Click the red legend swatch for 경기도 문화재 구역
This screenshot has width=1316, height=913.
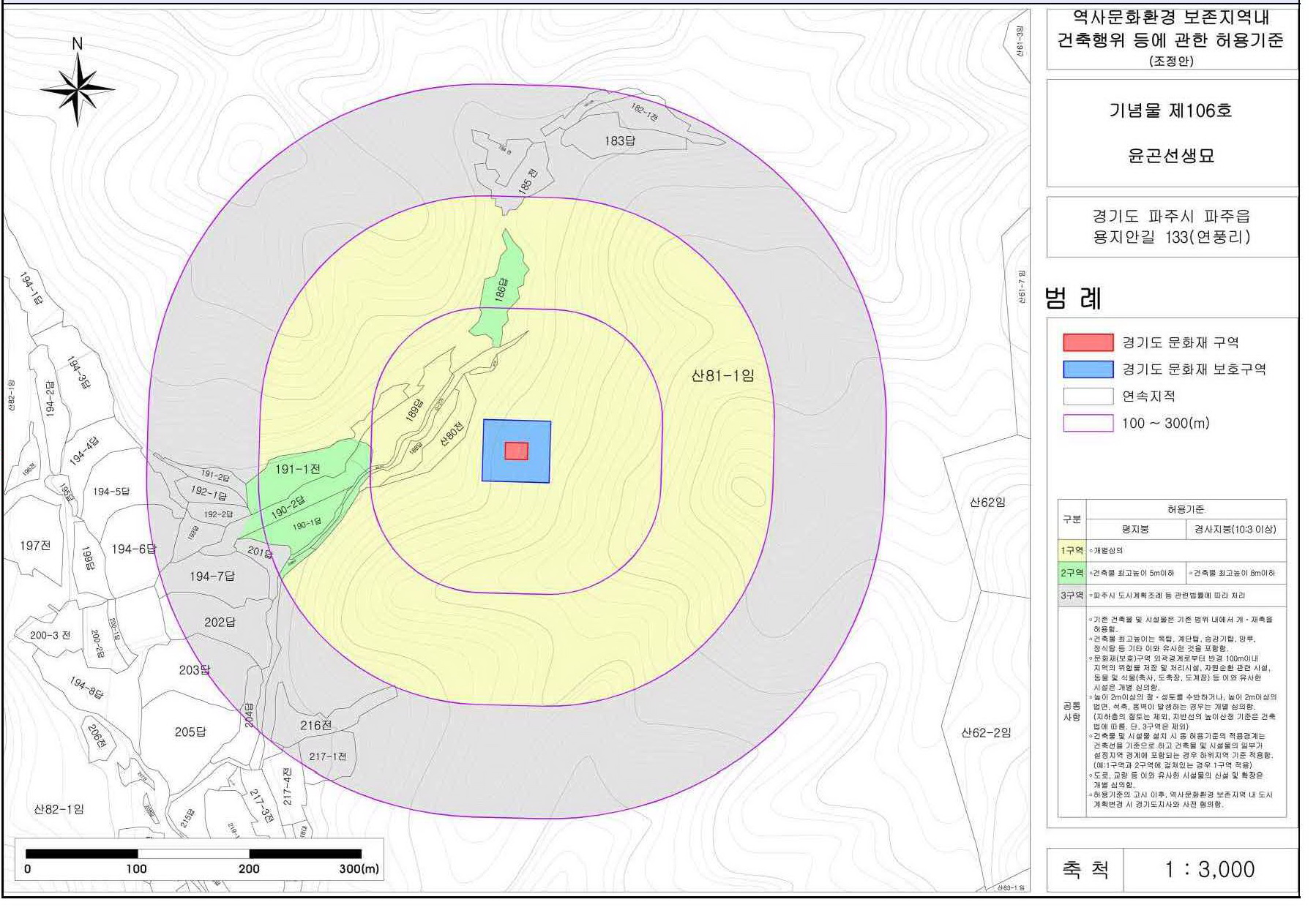coord(1088,342)
